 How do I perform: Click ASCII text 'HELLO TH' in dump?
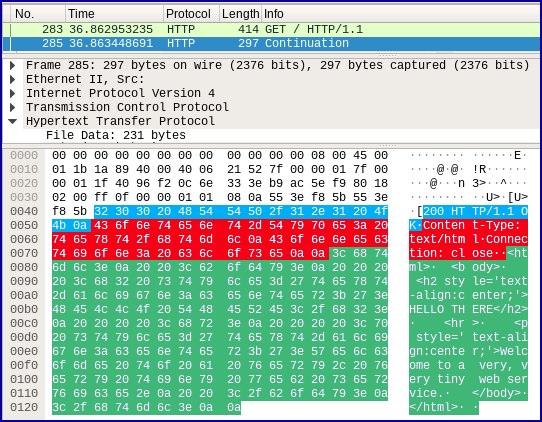point(437,309)
